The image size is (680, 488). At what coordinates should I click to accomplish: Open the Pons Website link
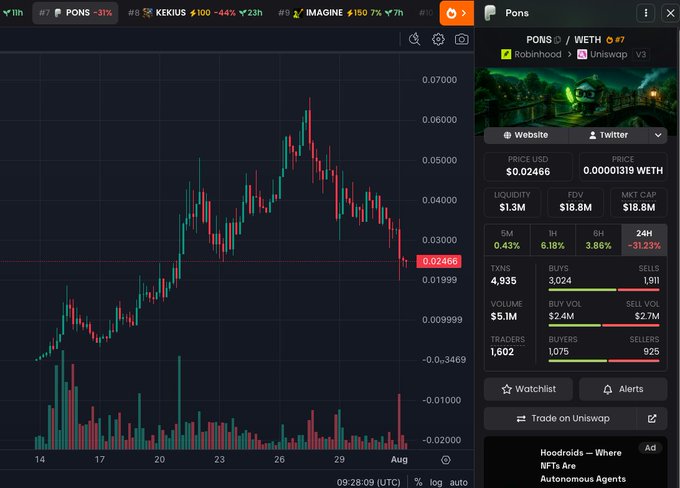(x=526, y=135)
